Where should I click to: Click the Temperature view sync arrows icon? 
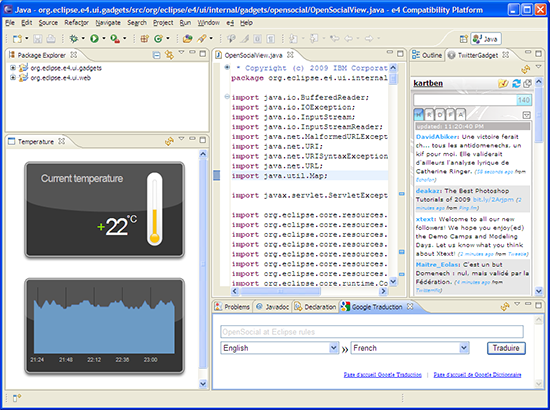pyautogui.click(x=169, y=141)
